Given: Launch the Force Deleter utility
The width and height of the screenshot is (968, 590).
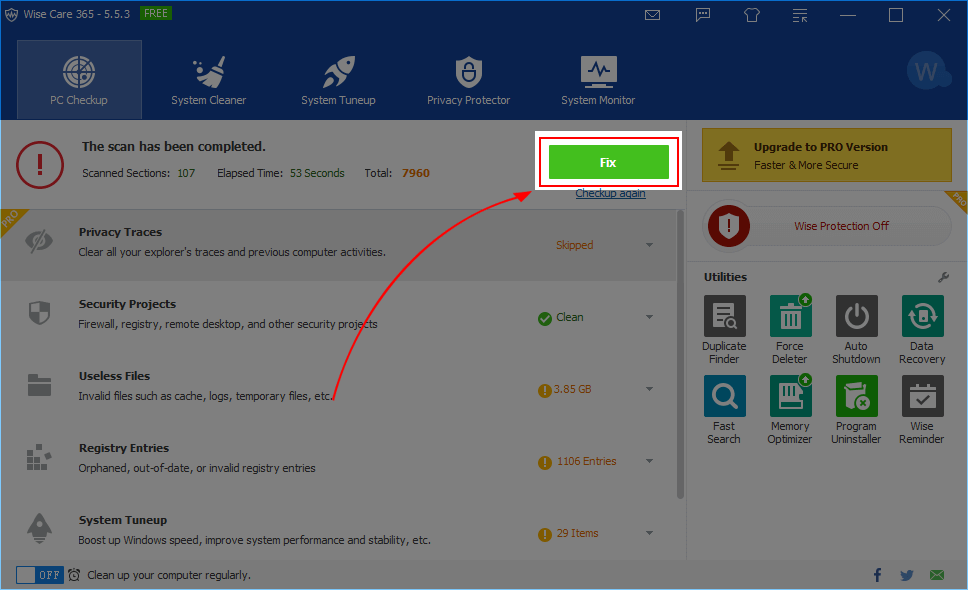Looking at the screenshot, I should point(790,317).
